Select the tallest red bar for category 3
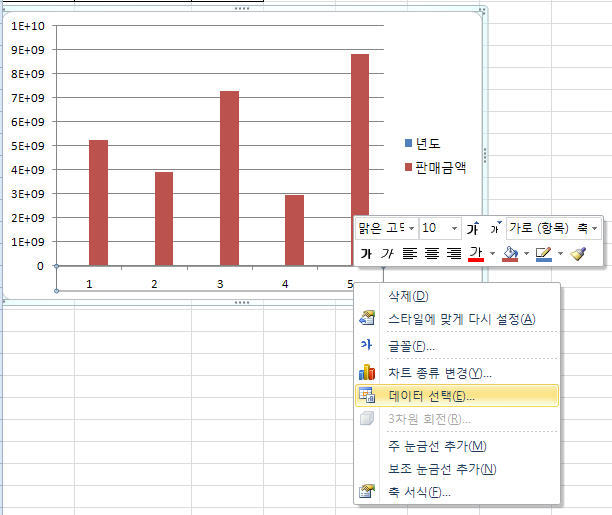Viewport: 612px width, 515px height. coord(230,178)
